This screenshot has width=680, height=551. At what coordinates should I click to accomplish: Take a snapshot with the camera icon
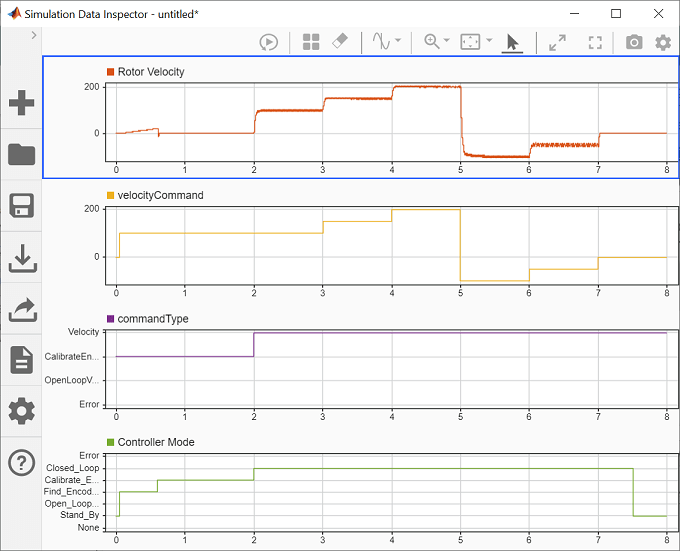[634, 42]
